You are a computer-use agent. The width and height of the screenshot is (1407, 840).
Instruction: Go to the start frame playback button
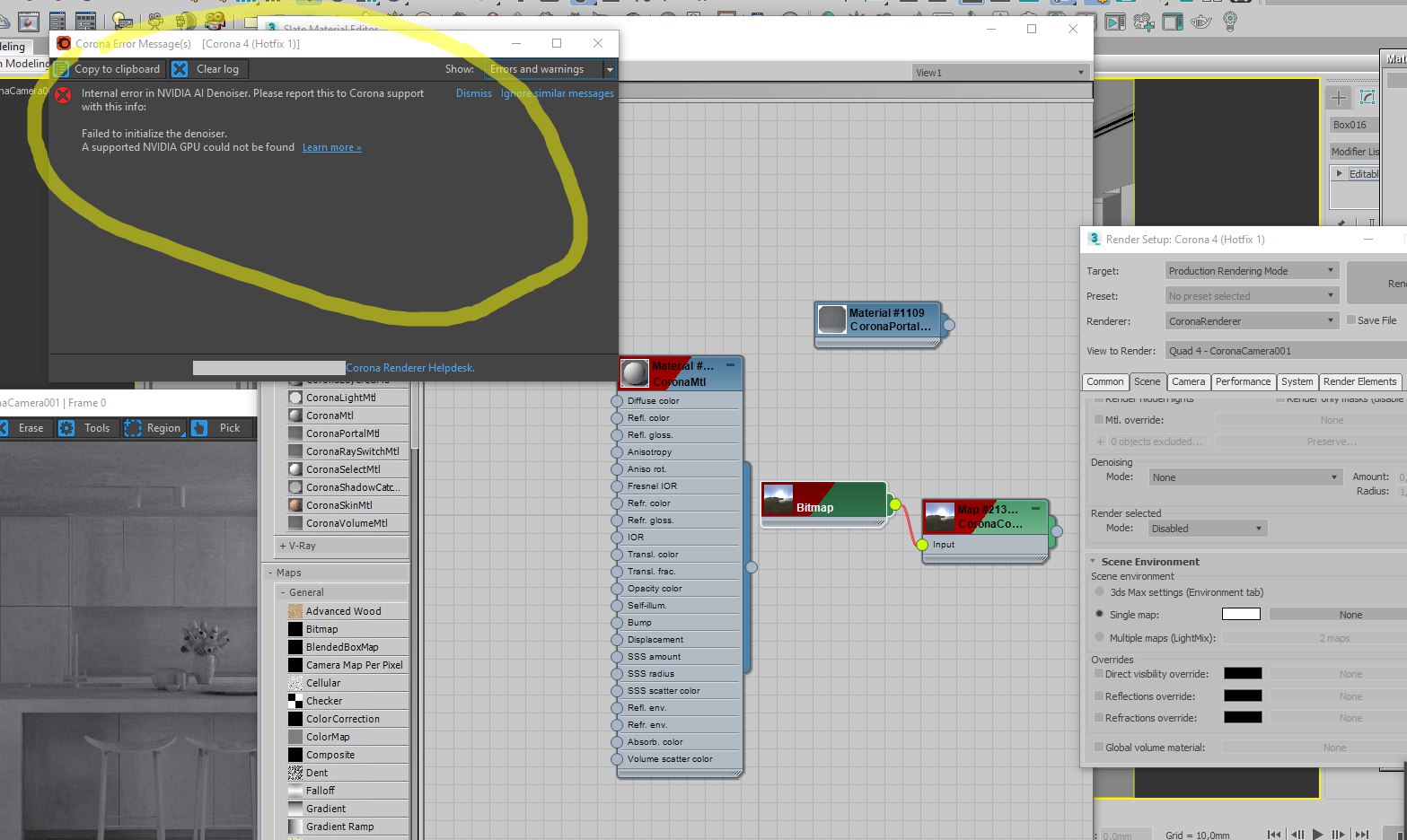click(1273, 834)
